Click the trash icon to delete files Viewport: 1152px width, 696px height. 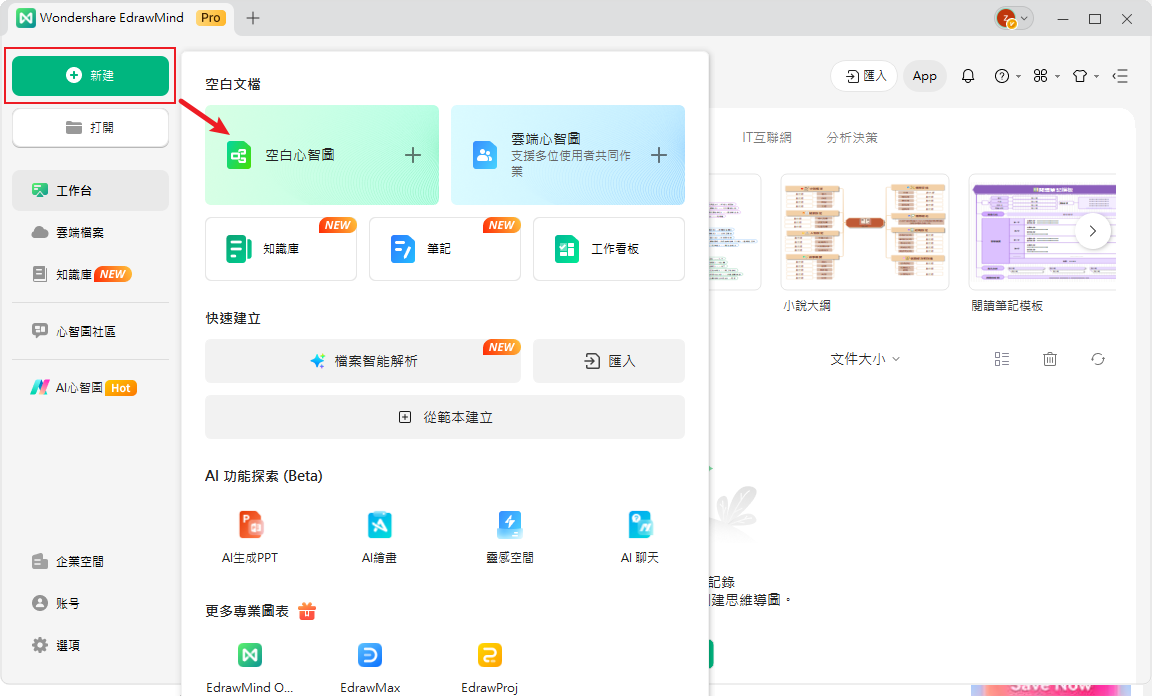(x=1049, y=358)
